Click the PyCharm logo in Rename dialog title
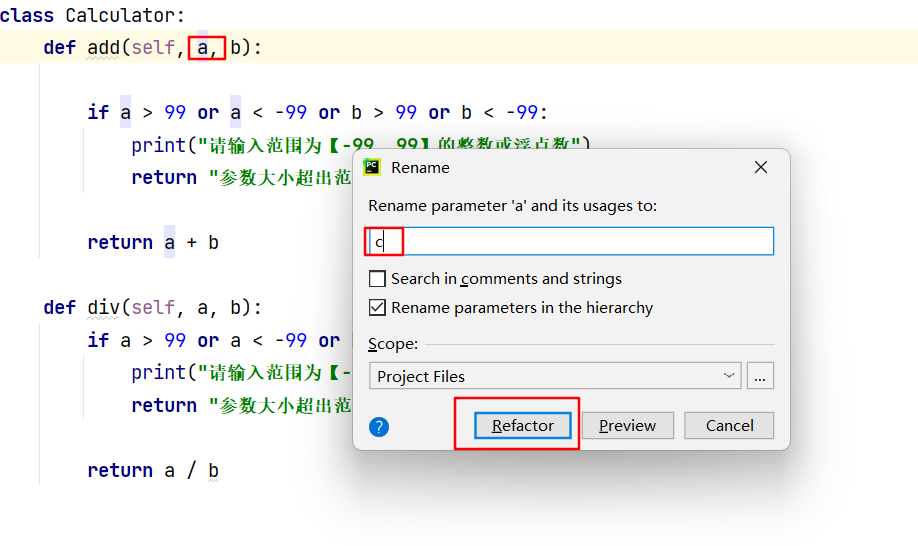The width and height of the screenshot is (918, 546). [x=372, y=167]
